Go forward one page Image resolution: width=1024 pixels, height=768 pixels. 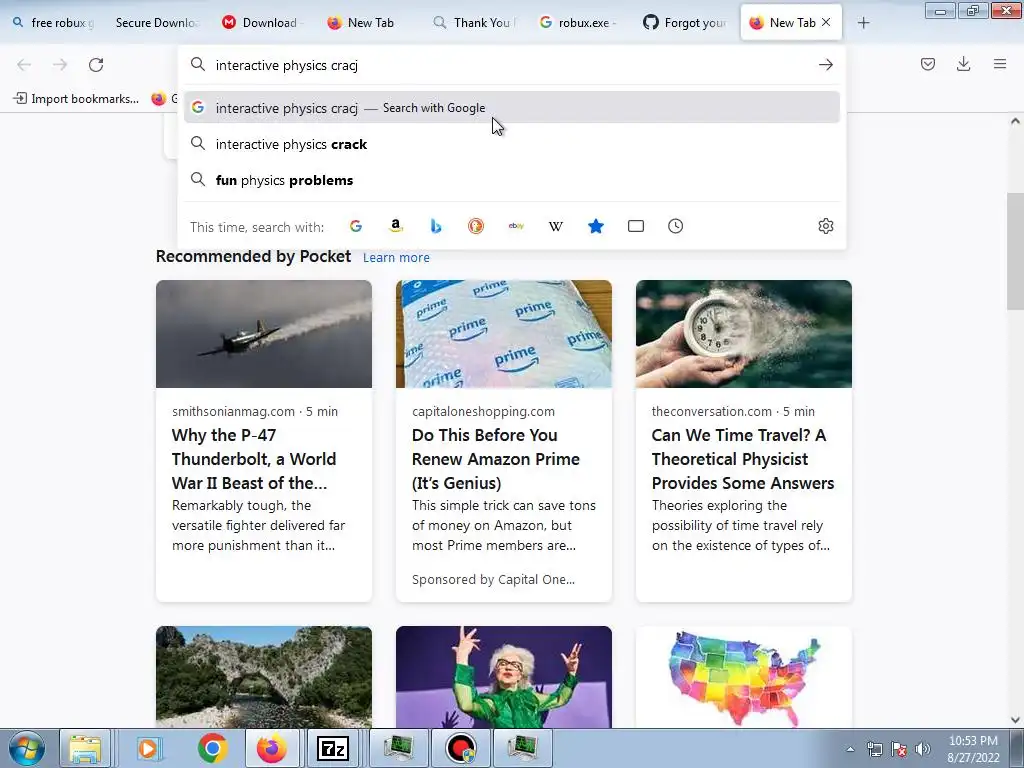pos(60,65)
